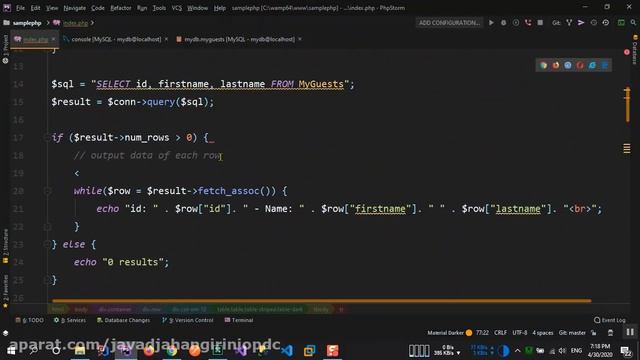Open the Run menu

[142, 8]
